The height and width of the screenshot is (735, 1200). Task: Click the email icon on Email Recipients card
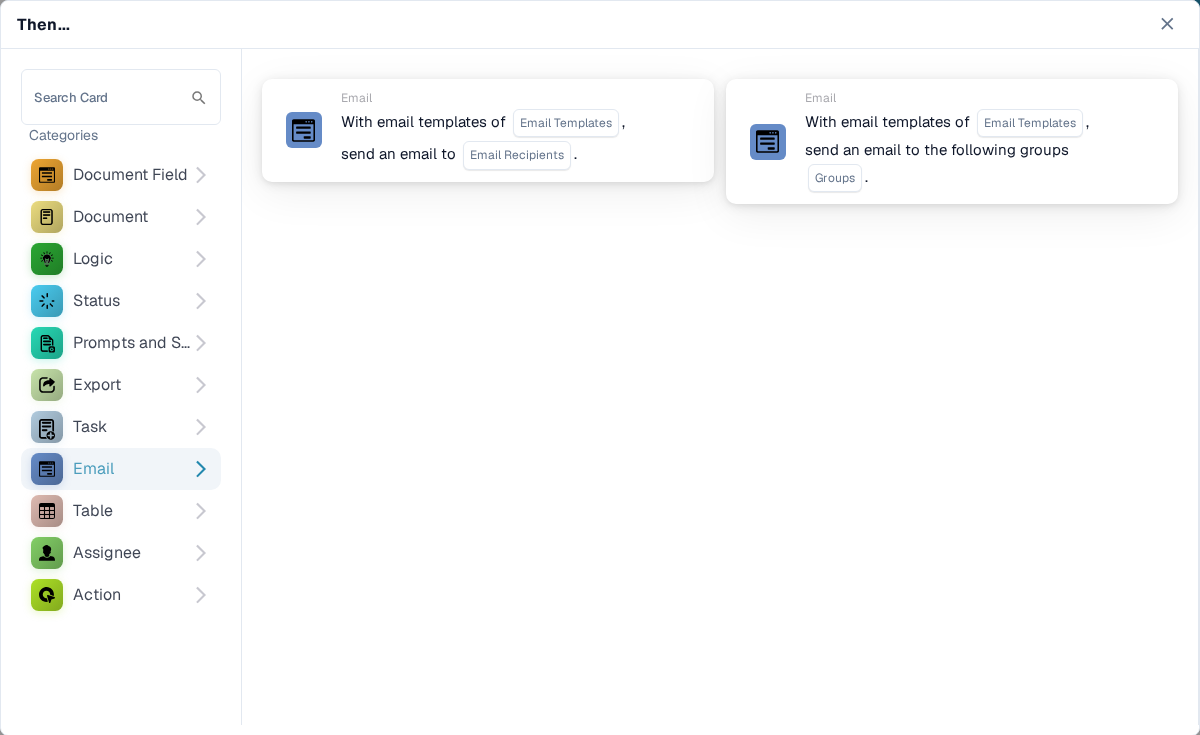pyautogui.click(x=304, y=130)
